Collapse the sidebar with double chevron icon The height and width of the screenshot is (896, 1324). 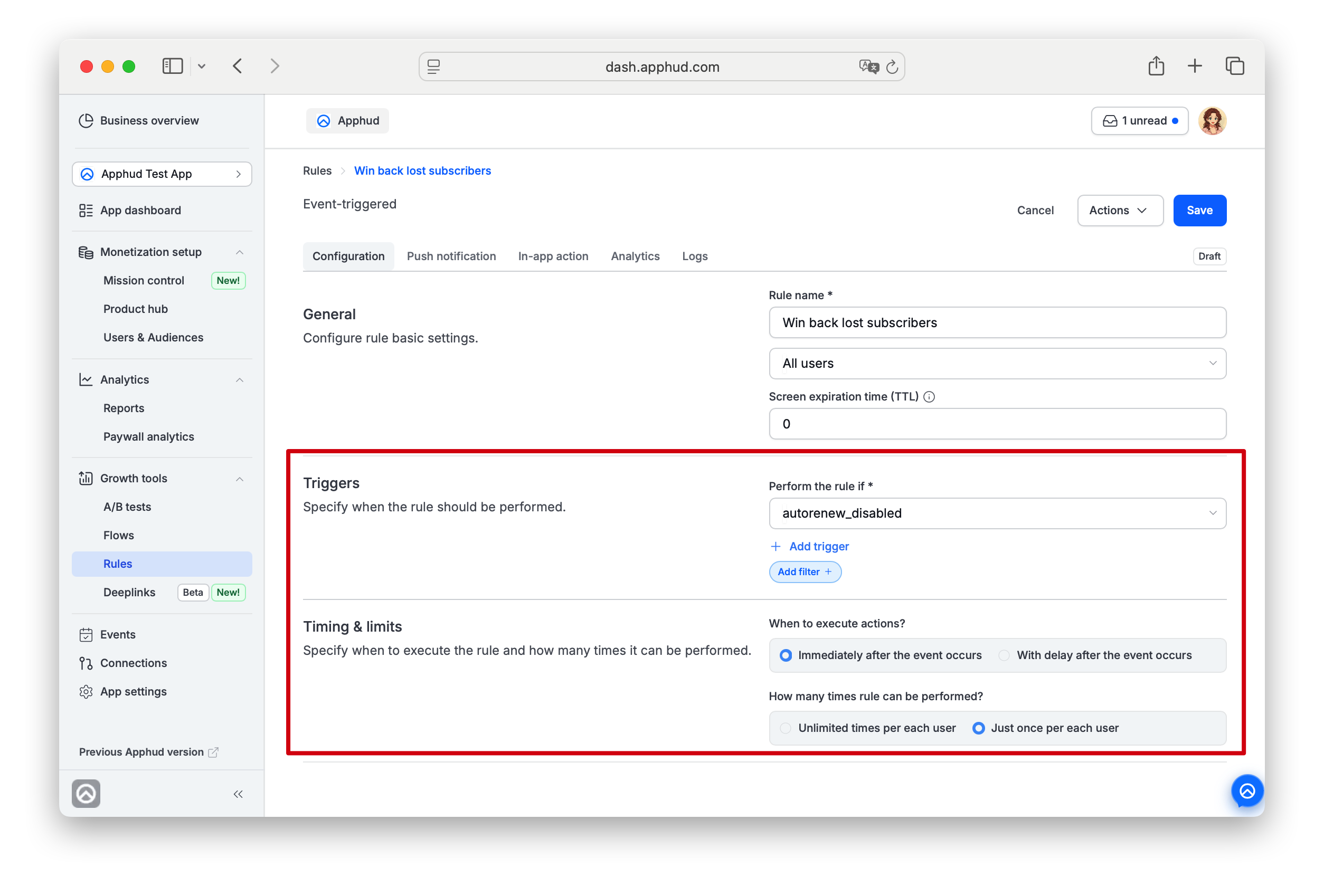[x=238, y=794]
